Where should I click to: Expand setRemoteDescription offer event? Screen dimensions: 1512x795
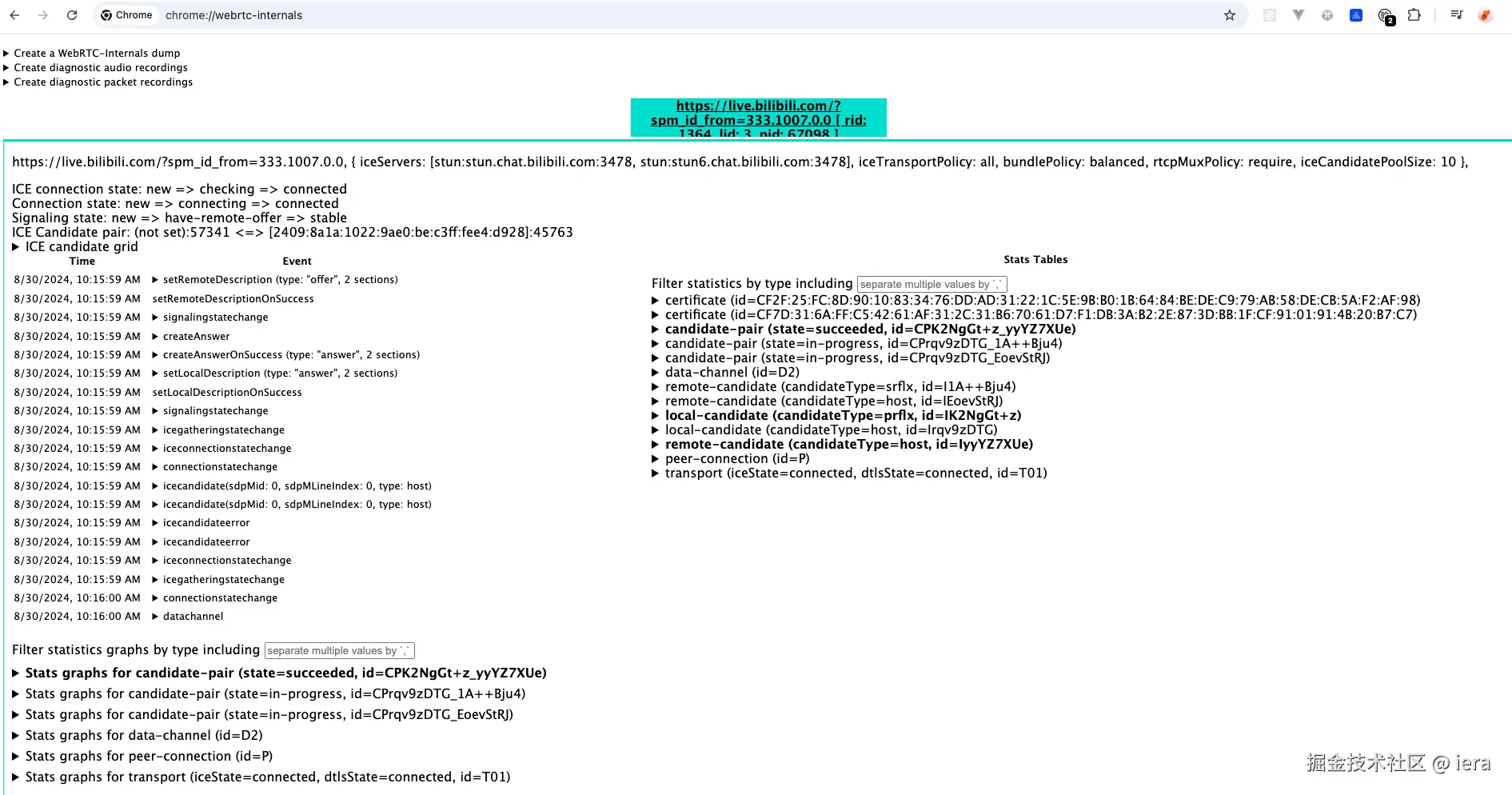[275, 280]
